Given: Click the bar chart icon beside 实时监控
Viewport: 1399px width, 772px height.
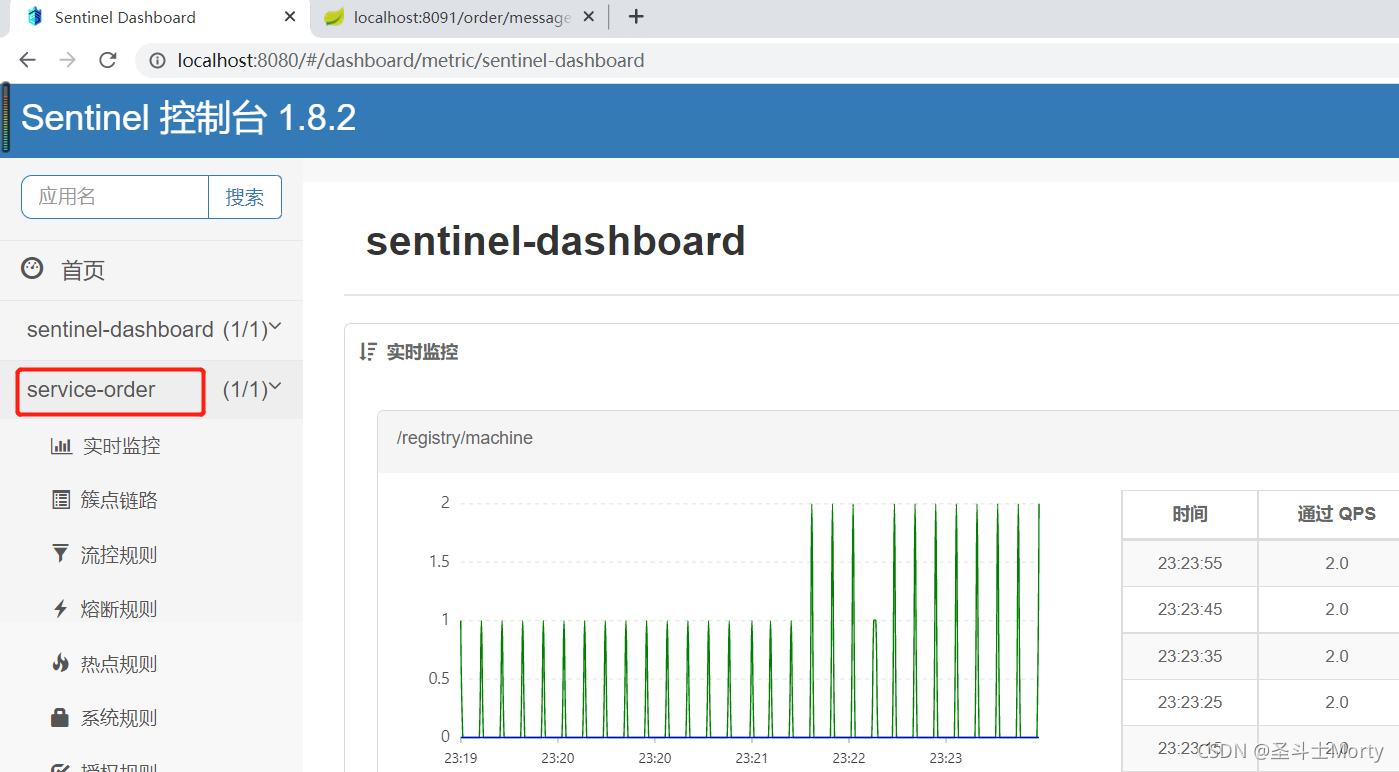Looking at the screenshot, I should point(61,446).
